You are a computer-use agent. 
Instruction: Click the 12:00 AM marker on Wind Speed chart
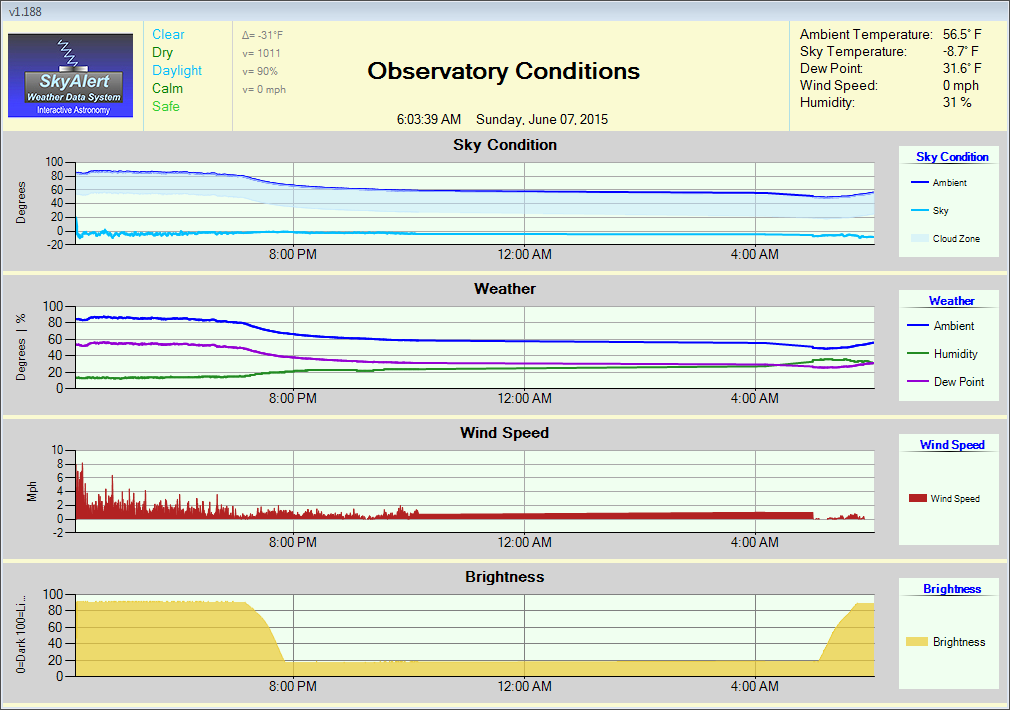(x=525, y=542)
